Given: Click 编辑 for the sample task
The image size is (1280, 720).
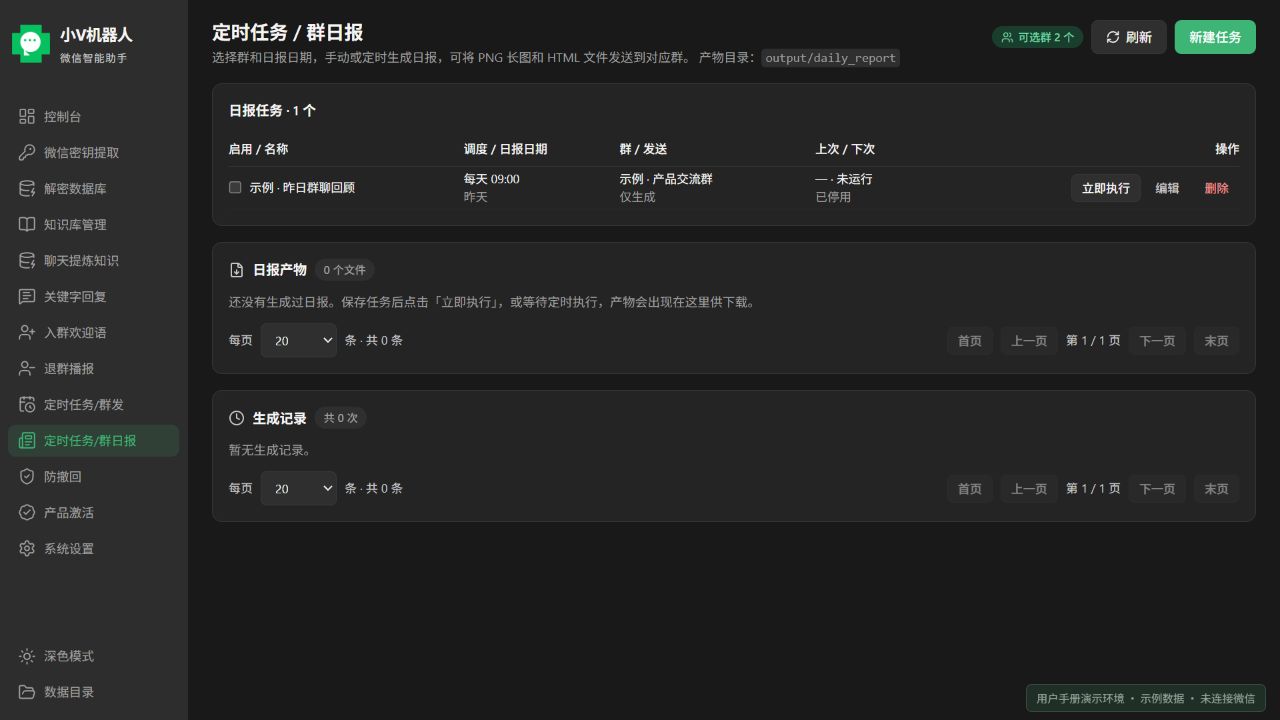Looking at the screenshot, I should pyautogui.click(x=1167, y=188).
